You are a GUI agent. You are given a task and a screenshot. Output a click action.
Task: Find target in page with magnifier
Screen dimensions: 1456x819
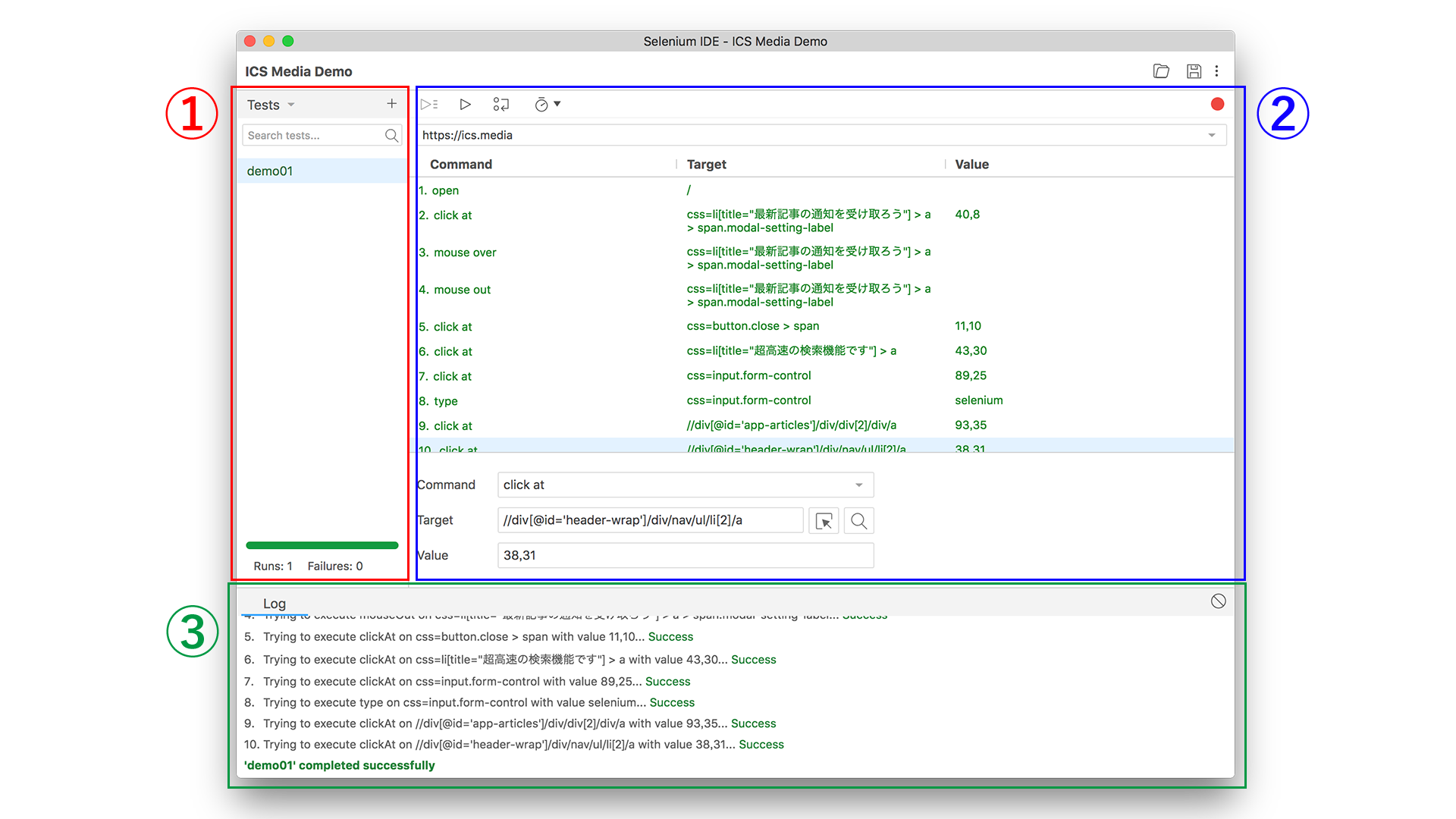(x=858, y=521)
